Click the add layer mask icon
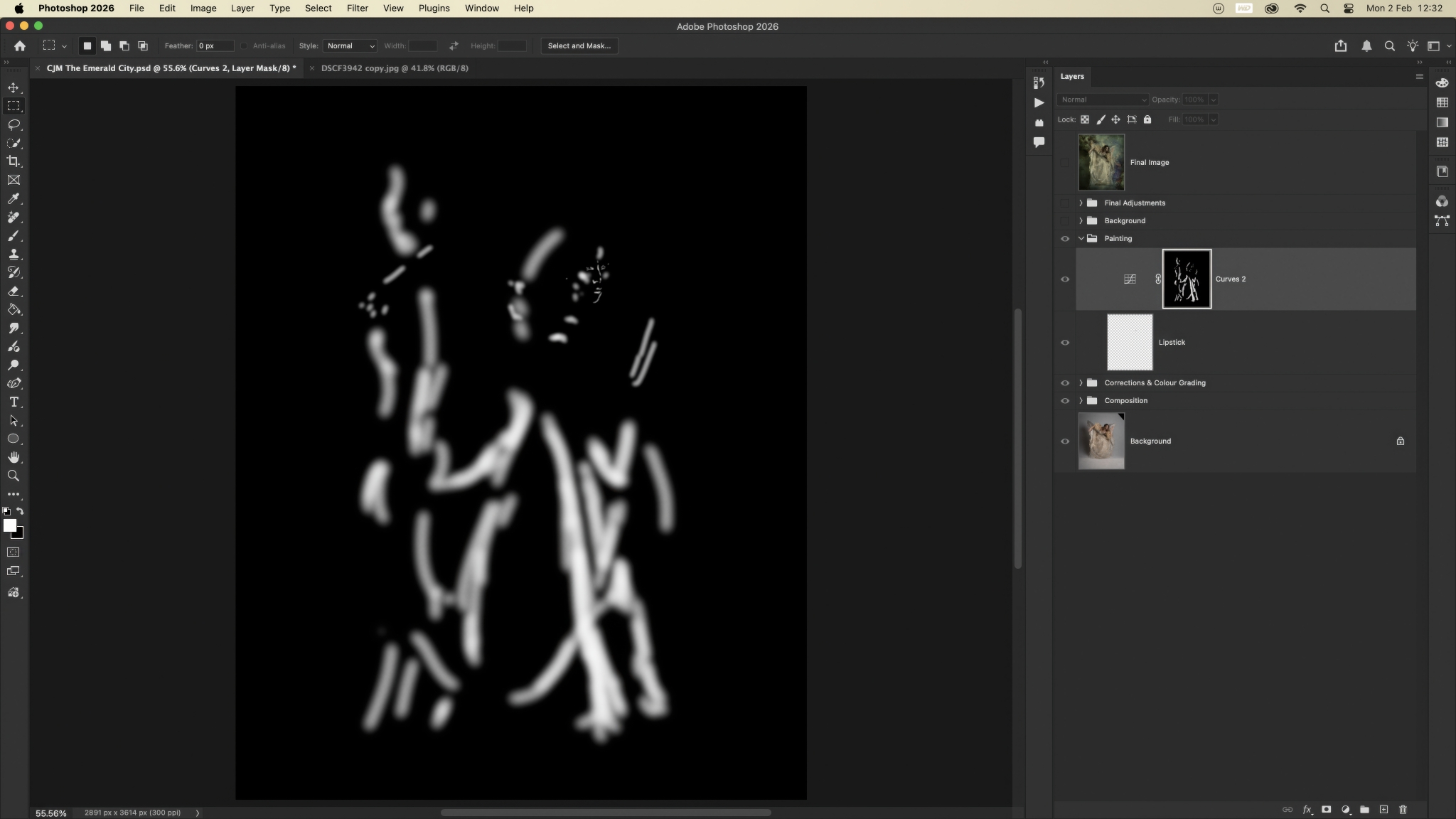This screenshot has height=819, width=1456. coord(1326,809)
